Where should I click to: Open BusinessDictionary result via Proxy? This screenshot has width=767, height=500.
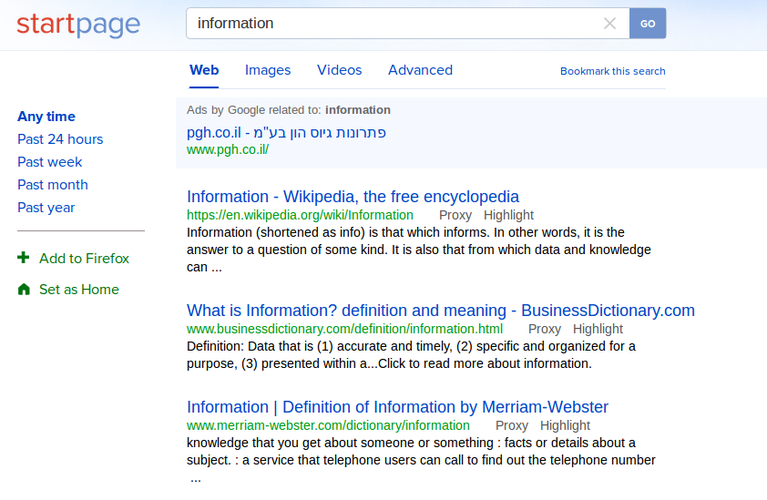(544, 329)
